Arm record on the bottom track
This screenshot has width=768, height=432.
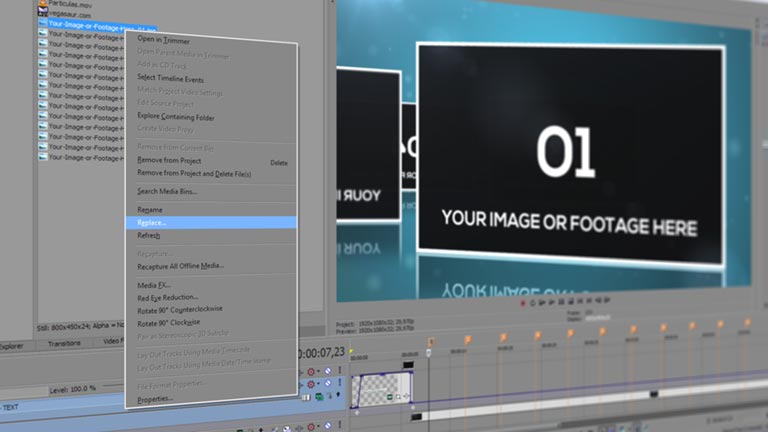click(311, 427)
